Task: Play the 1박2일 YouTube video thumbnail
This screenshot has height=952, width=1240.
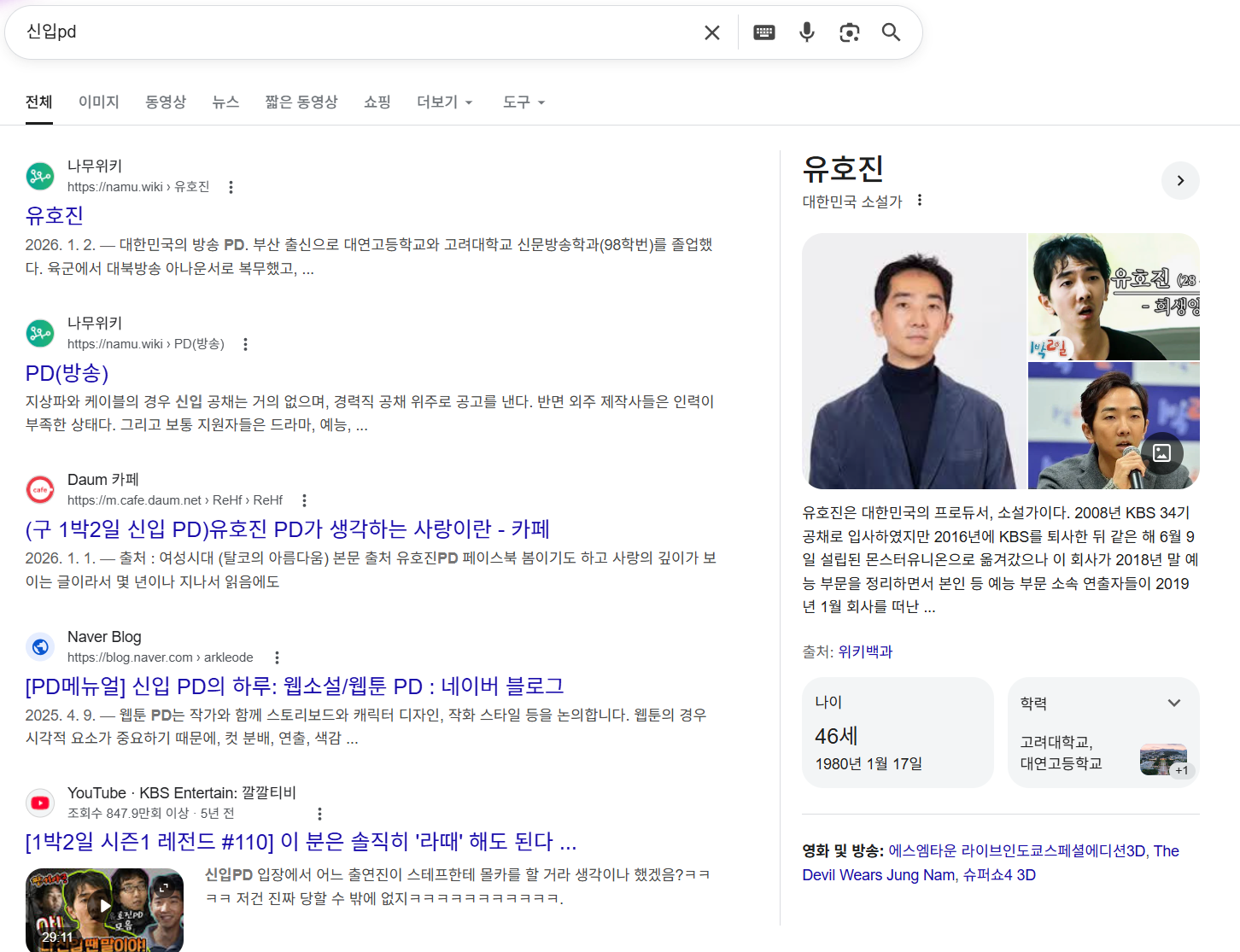Action: pos(104,908)
